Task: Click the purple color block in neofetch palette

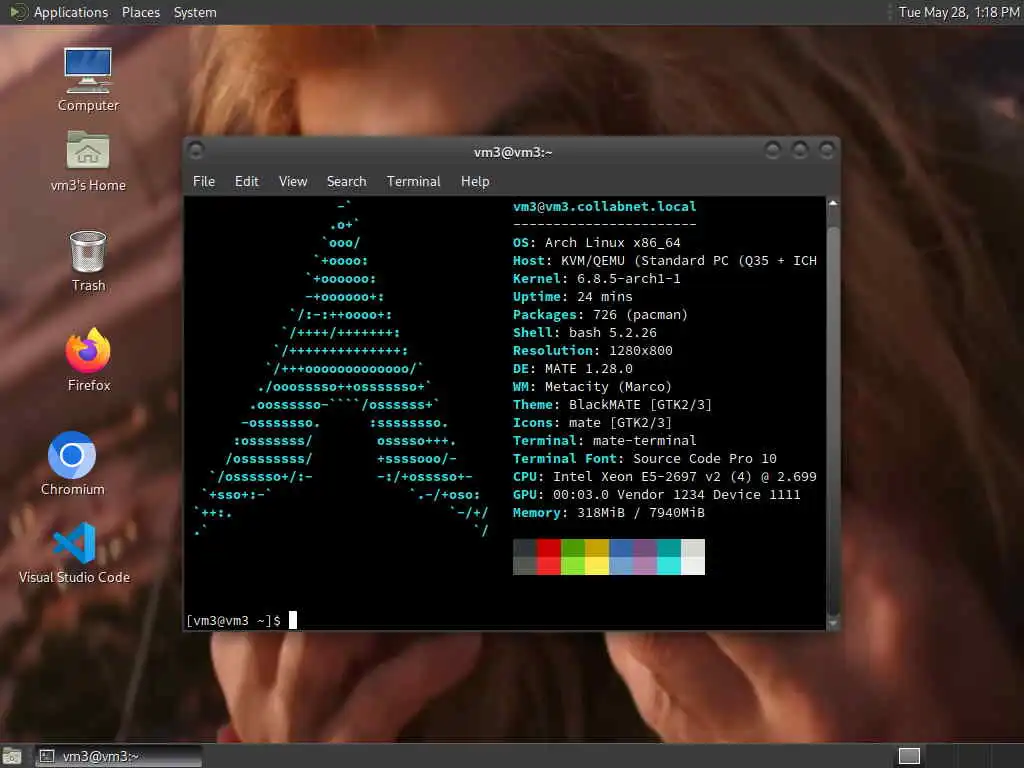Action: 645,557
